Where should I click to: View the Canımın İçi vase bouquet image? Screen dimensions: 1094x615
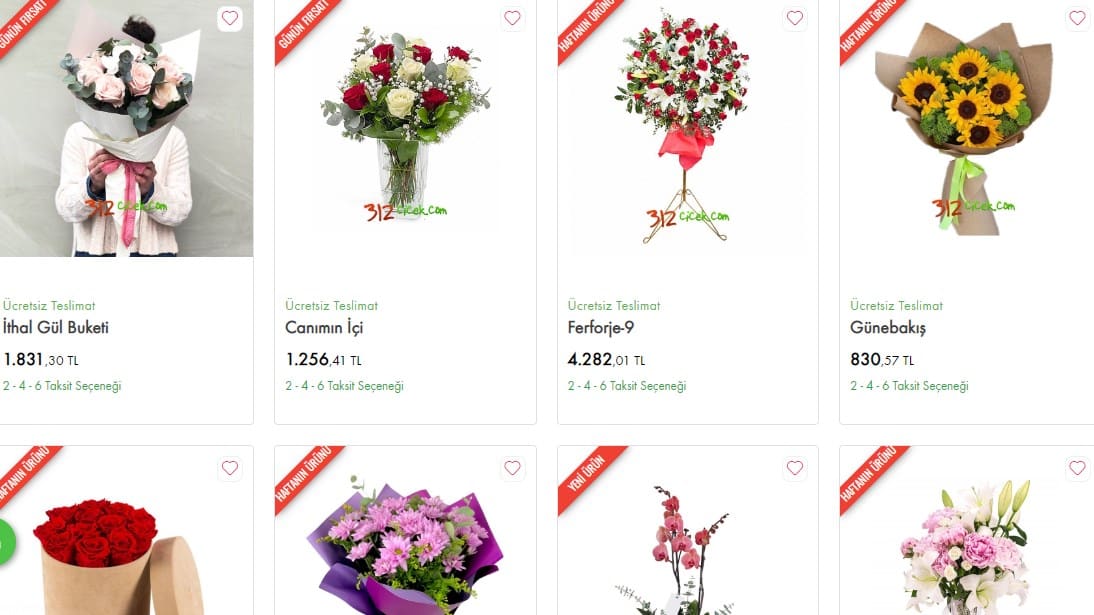click(405, 128)
